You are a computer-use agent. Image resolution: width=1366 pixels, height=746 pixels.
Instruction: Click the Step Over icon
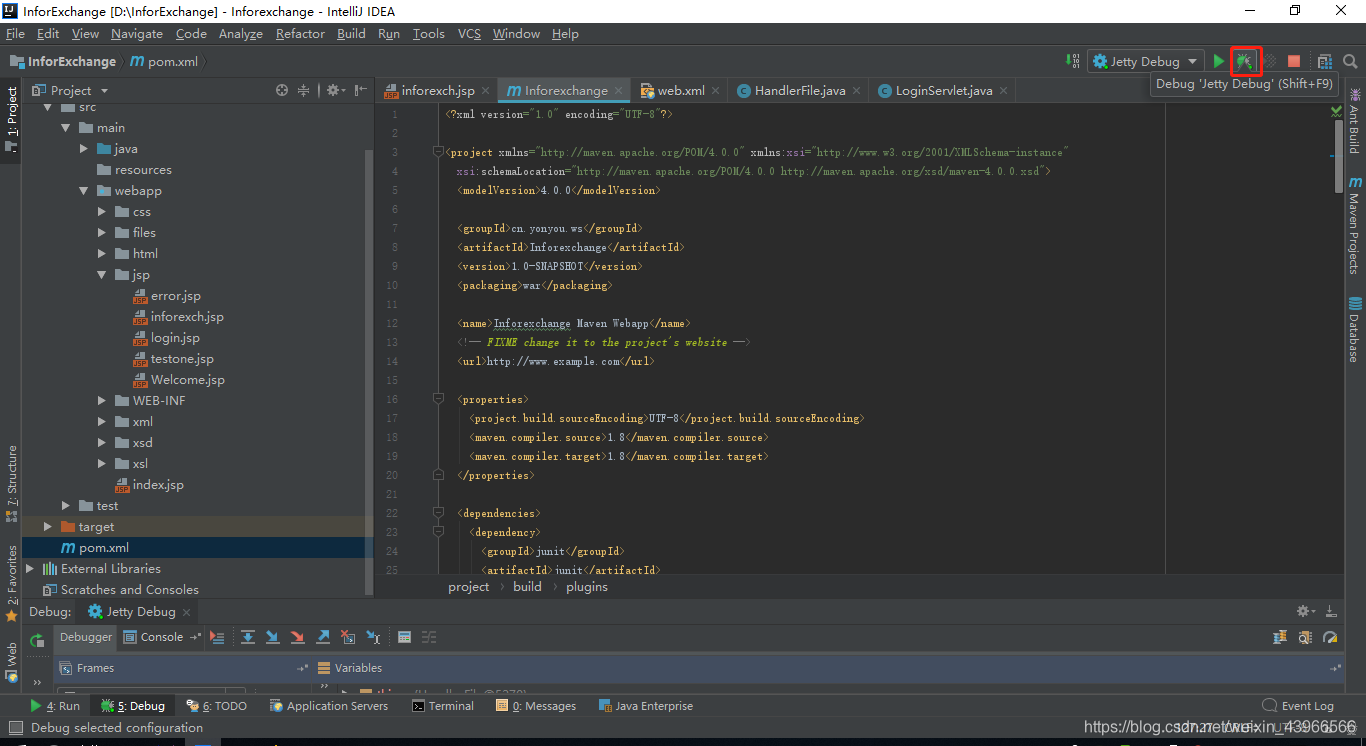click(x=247, y=637)
